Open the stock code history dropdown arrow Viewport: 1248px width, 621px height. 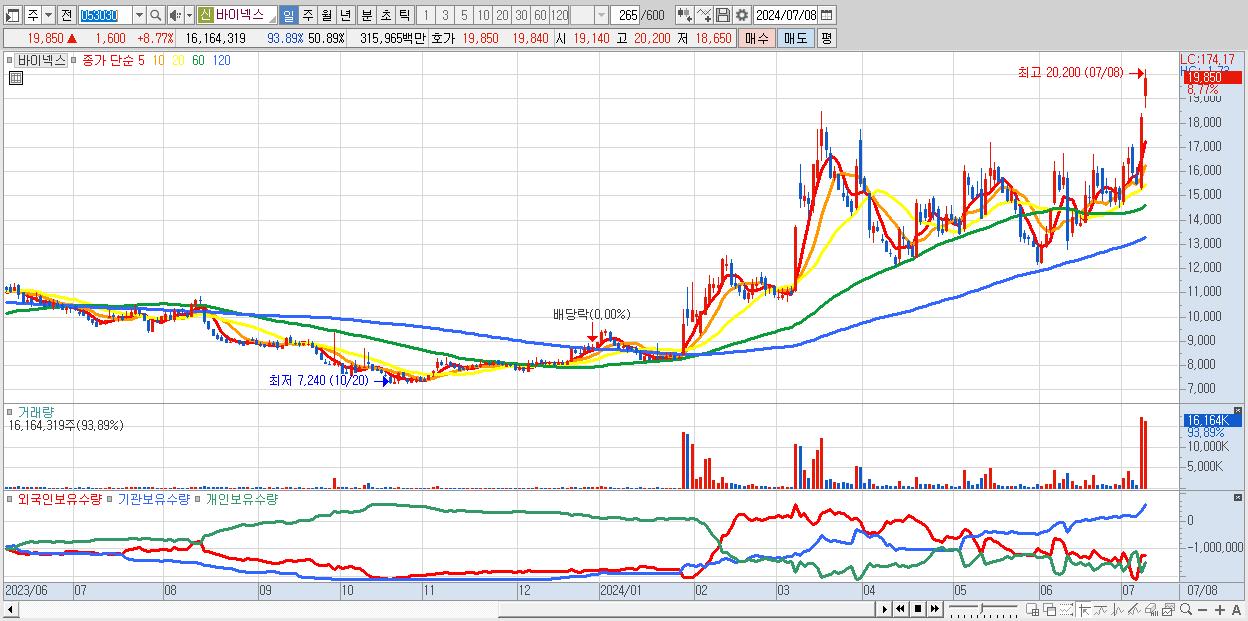pyautogui.click(x=139, y=15)
